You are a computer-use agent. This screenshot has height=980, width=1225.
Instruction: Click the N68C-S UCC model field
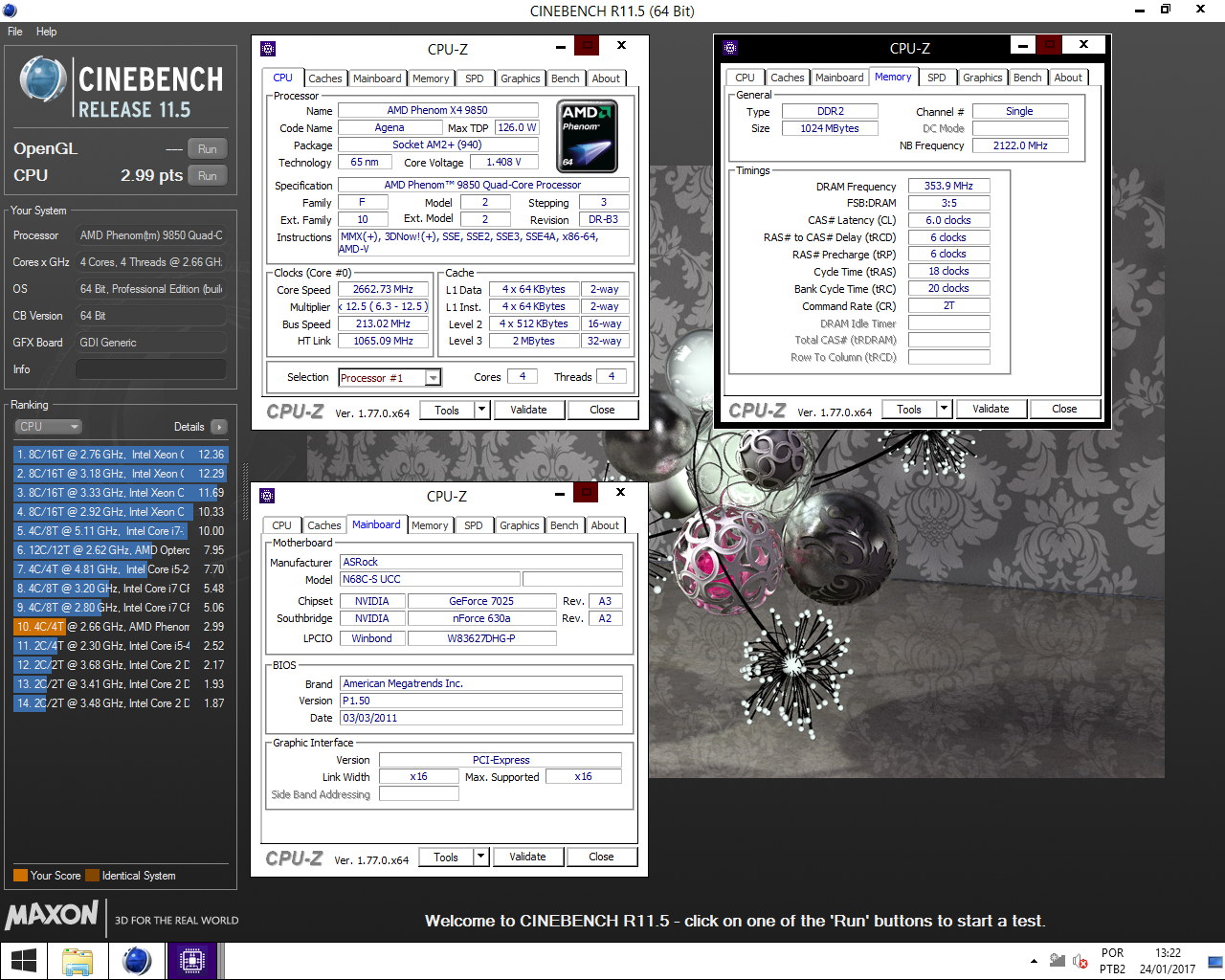click(x=431, y=579)
